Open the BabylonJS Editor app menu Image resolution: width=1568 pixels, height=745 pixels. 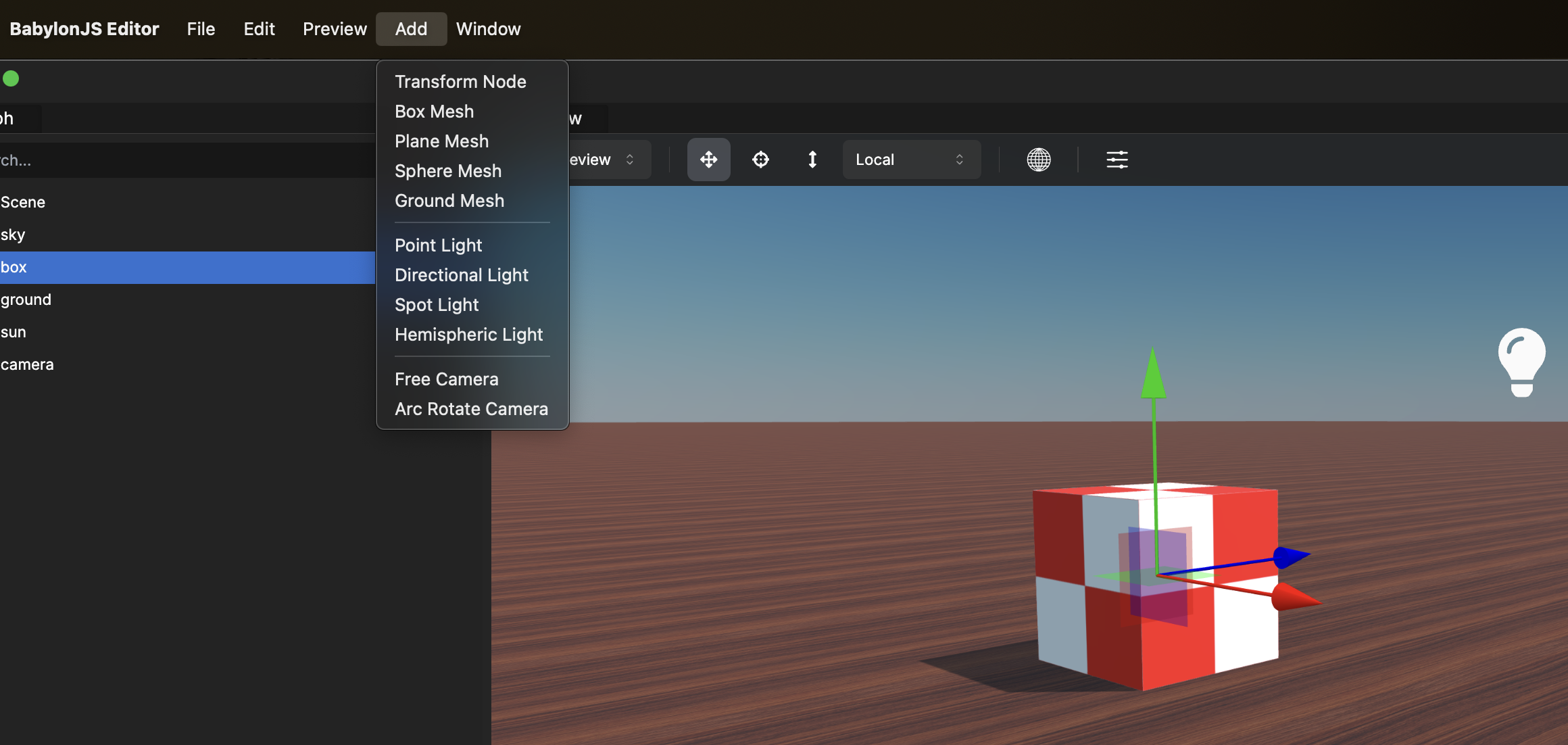point(84,29)
